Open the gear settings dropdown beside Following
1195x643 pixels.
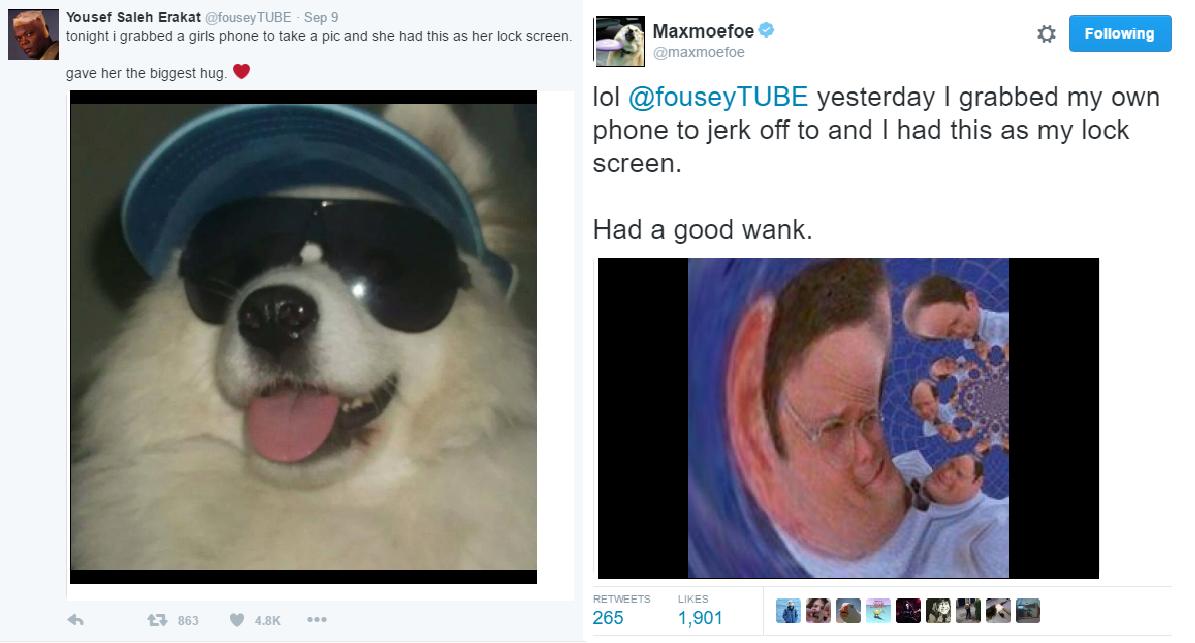point(1046,34)
